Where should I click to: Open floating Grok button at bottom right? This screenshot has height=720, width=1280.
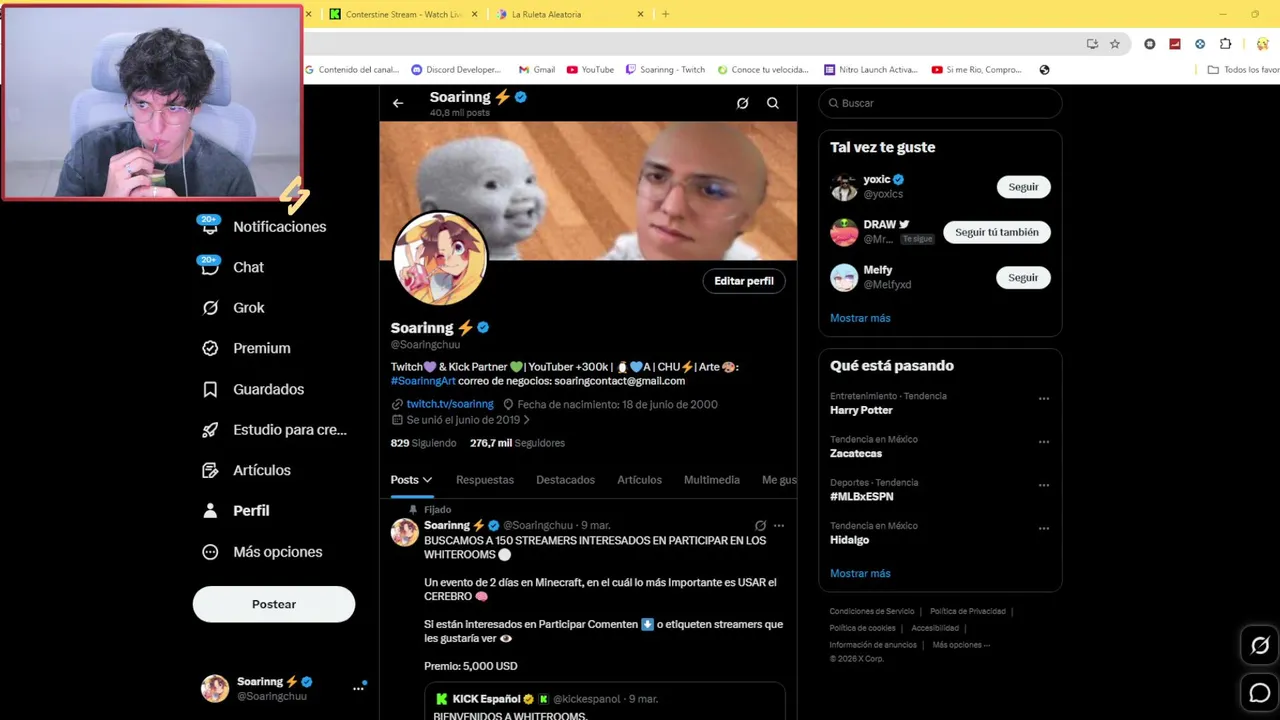(1260, 645)
